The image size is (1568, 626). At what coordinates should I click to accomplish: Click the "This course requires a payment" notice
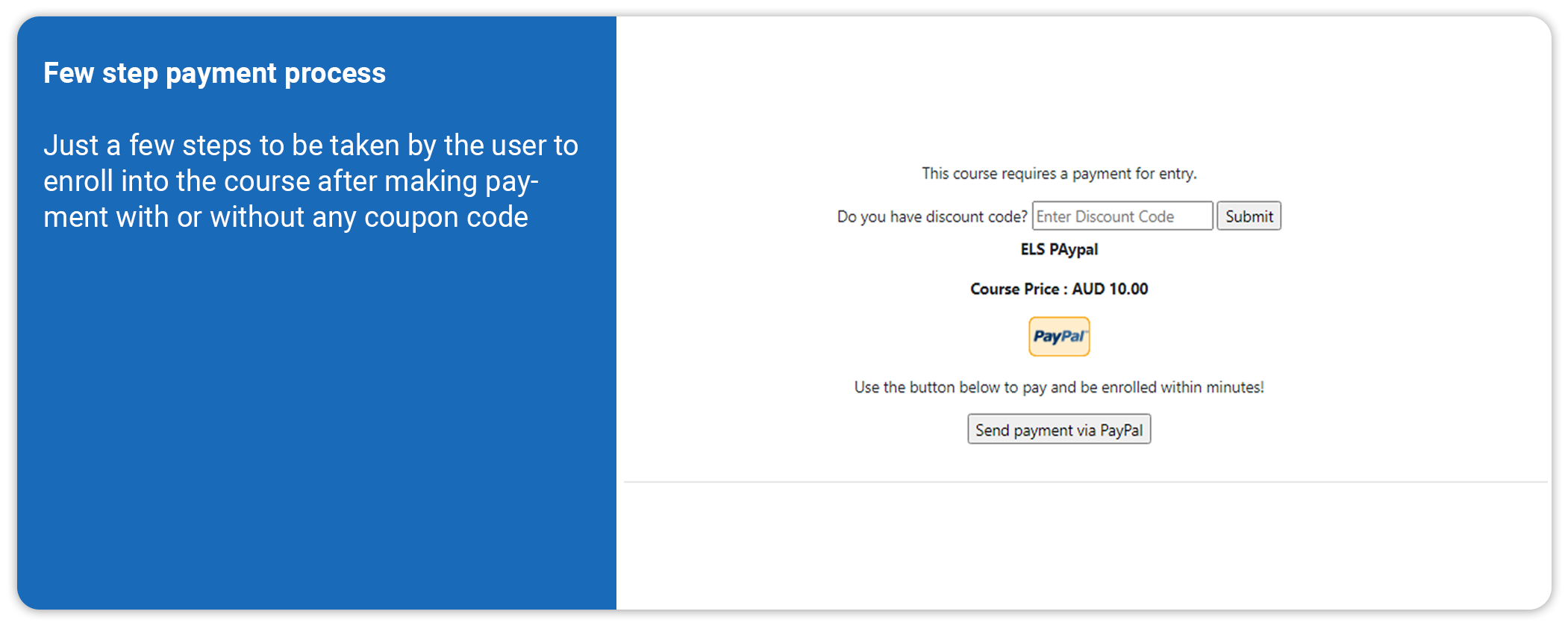pos(1058,174)
